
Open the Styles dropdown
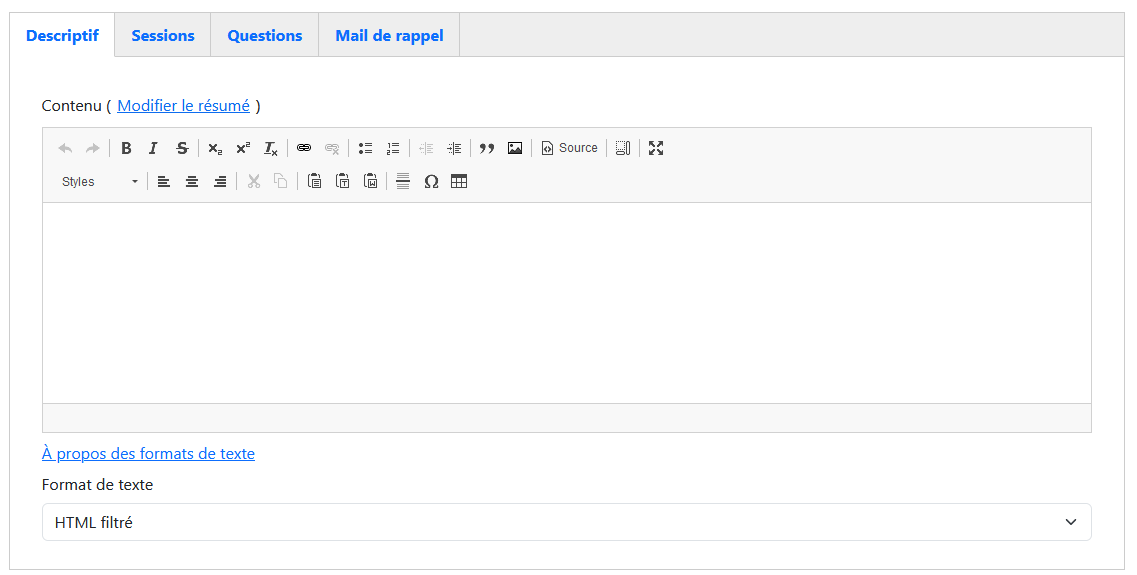[x=100, y=181]
